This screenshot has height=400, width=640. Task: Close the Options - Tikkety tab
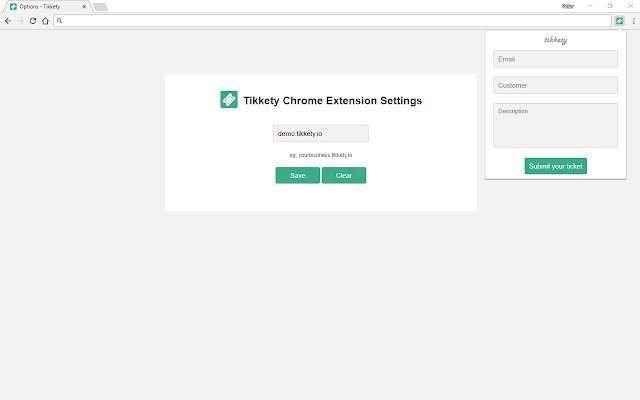point(84,7)
